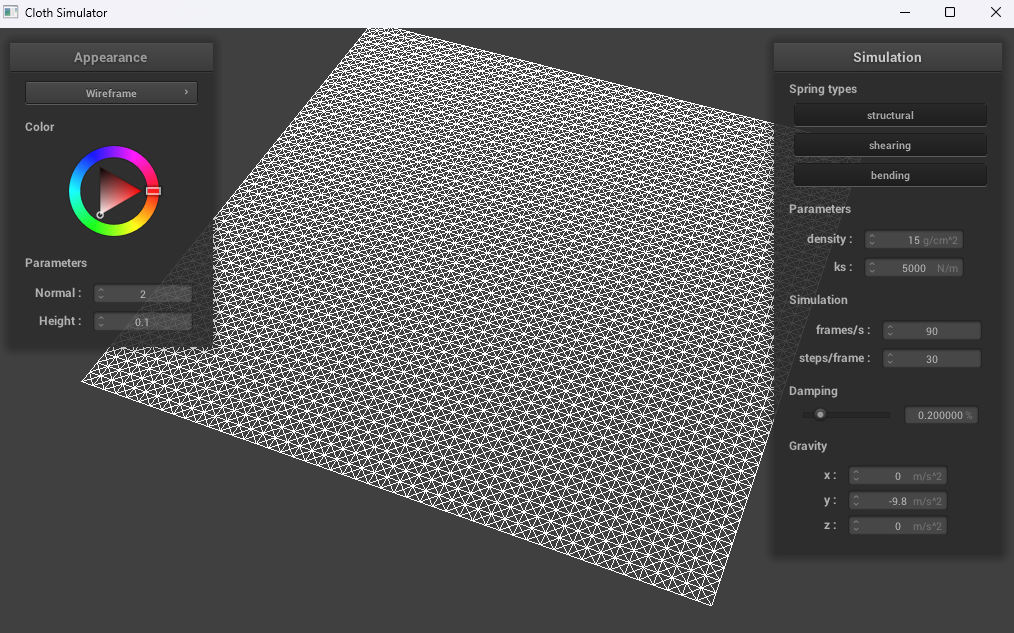
Task: Click the damping percentage value box
Action: pyautogui.click(x=940, y=415)
